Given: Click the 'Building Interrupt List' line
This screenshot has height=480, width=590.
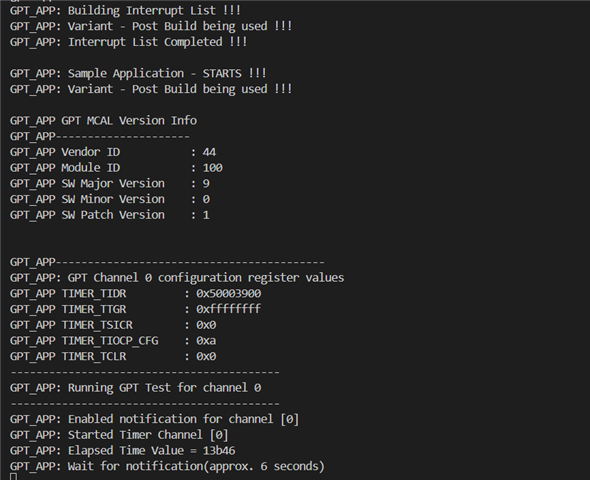Looking at the screenshot, I should point(125,11).
